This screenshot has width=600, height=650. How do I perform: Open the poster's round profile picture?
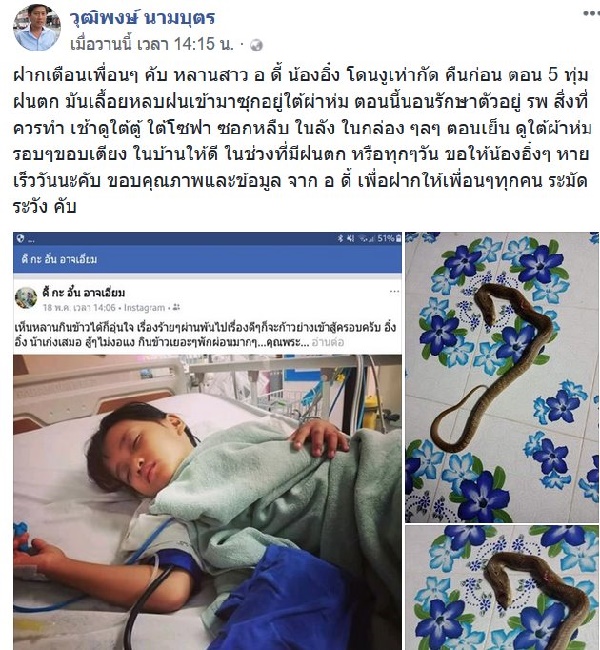37,27
